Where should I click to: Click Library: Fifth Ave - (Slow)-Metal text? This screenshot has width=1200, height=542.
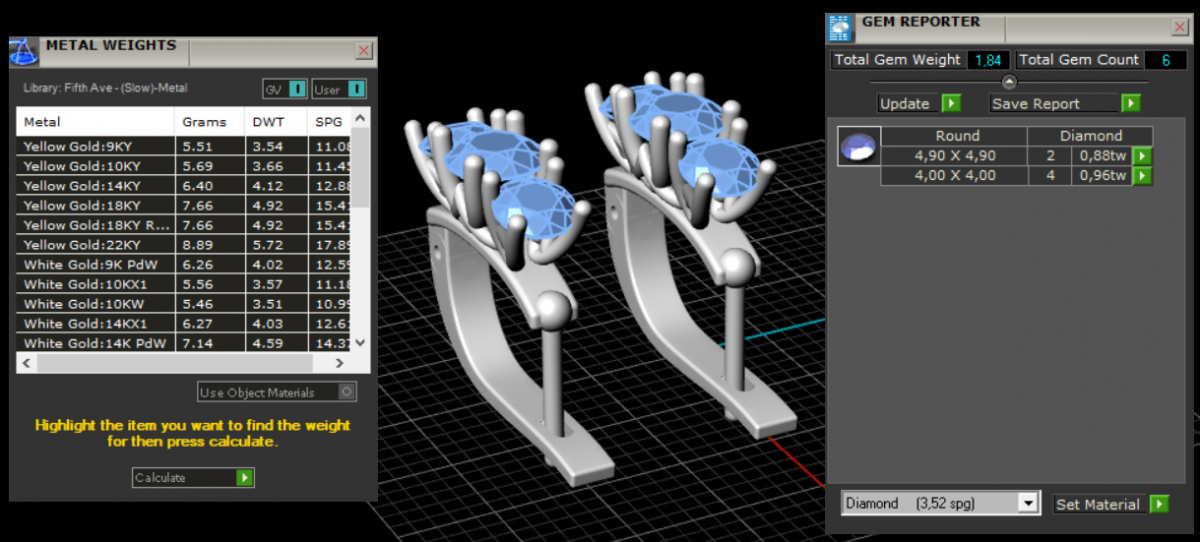pos(105,88)
